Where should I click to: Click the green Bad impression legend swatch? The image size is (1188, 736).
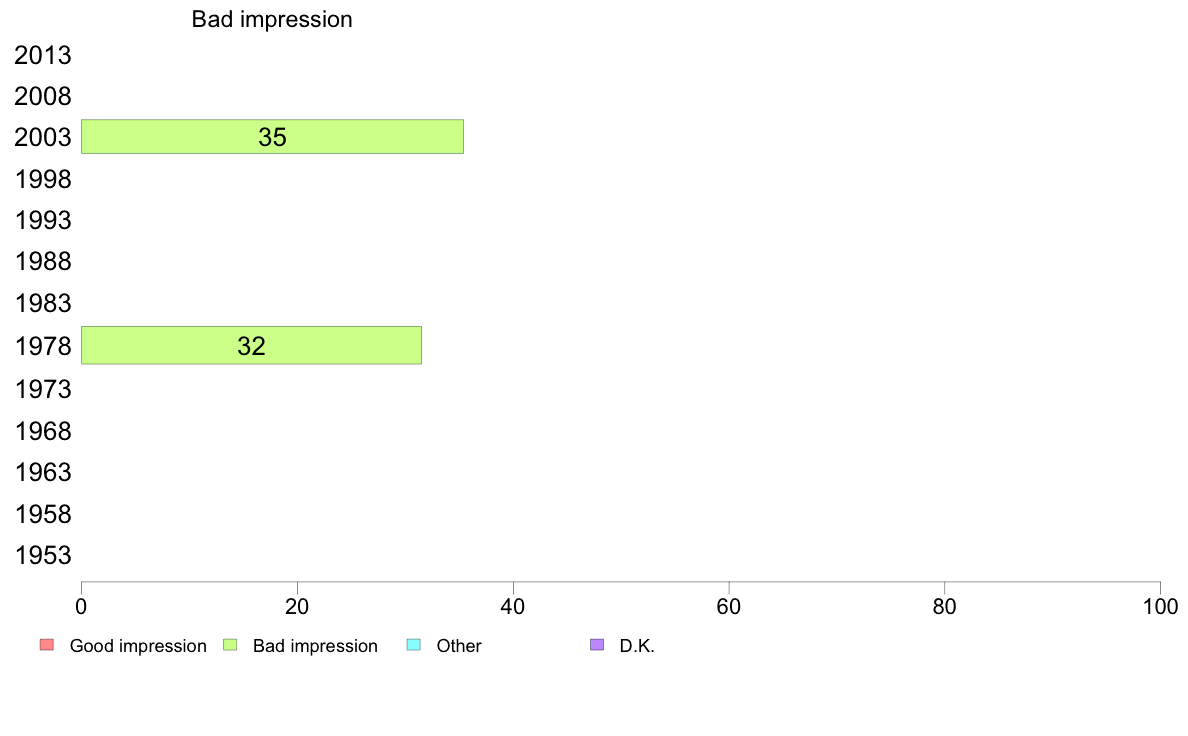click(x=229, y=645)
